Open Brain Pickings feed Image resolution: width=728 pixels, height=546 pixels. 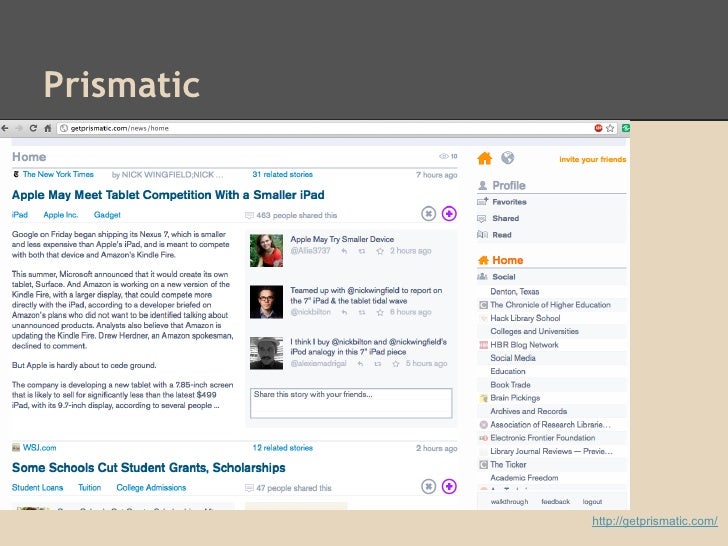tap(515, 398)
